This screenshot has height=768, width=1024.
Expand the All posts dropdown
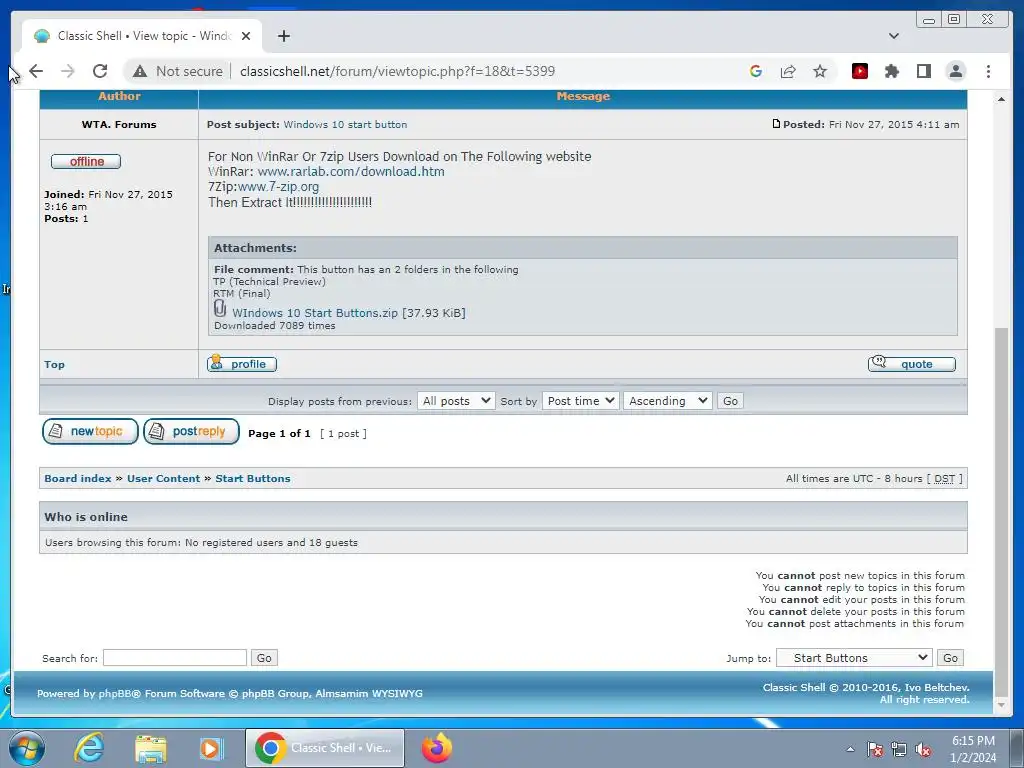coord(456,401)
